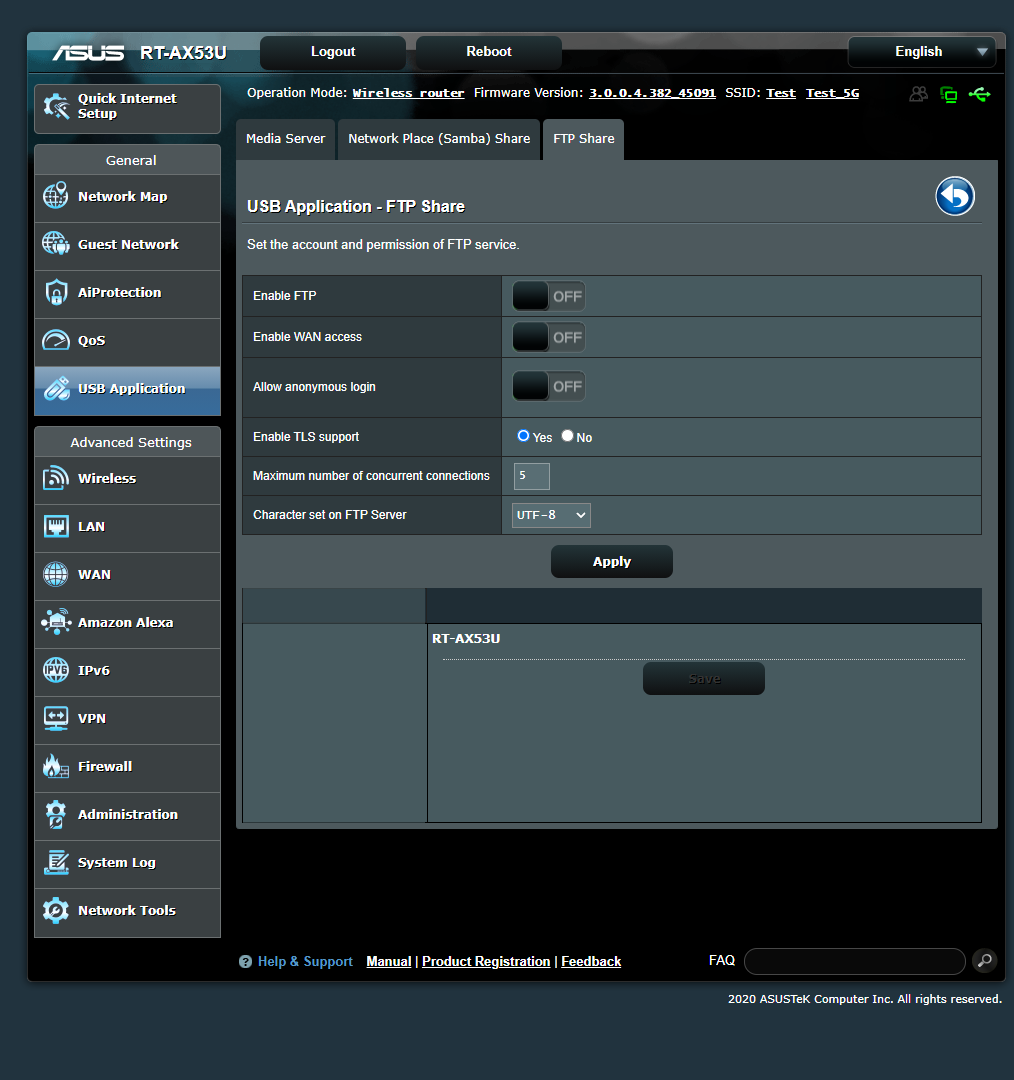Click the Logout button
This screenshot has width=1014, height=1080.
(333, 52)
